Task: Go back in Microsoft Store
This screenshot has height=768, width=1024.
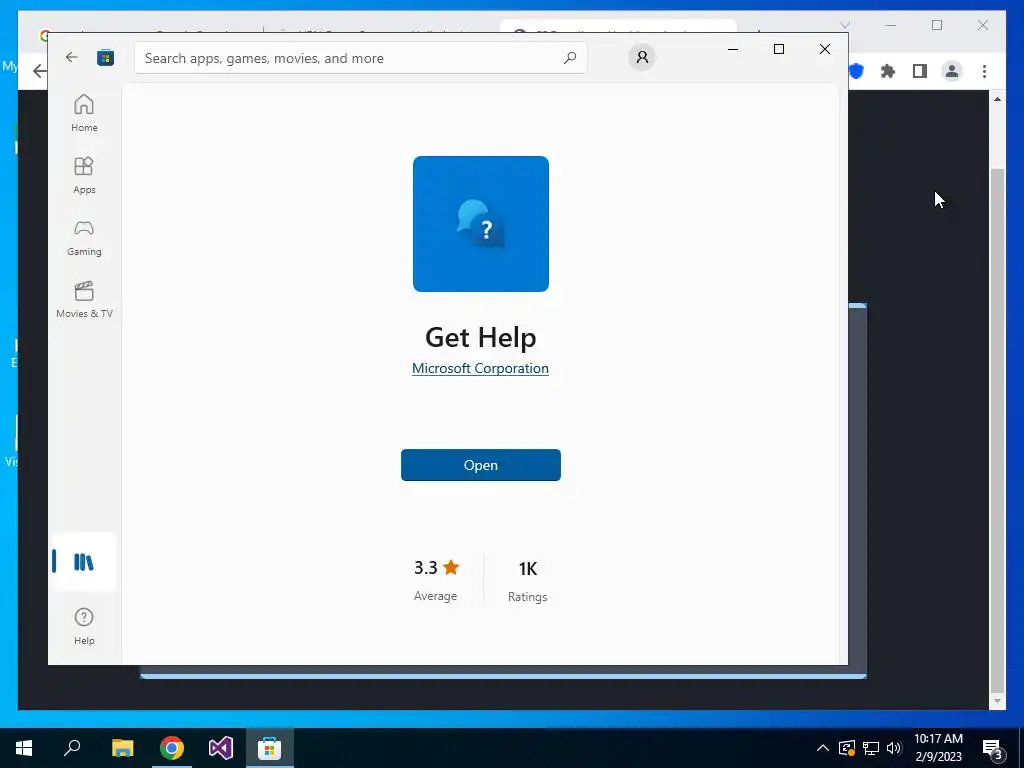Action: (72, 57)
